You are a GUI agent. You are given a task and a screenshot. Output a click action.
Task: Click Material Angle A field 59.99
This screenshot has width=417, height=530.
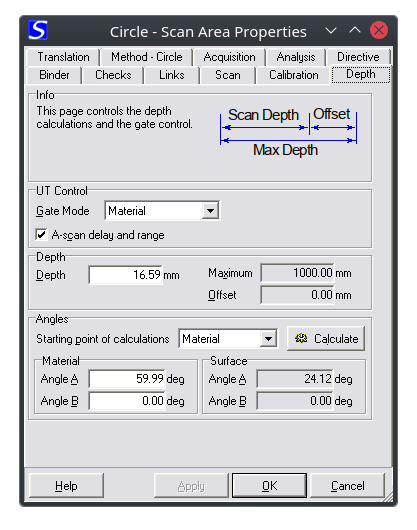[127, 379]
